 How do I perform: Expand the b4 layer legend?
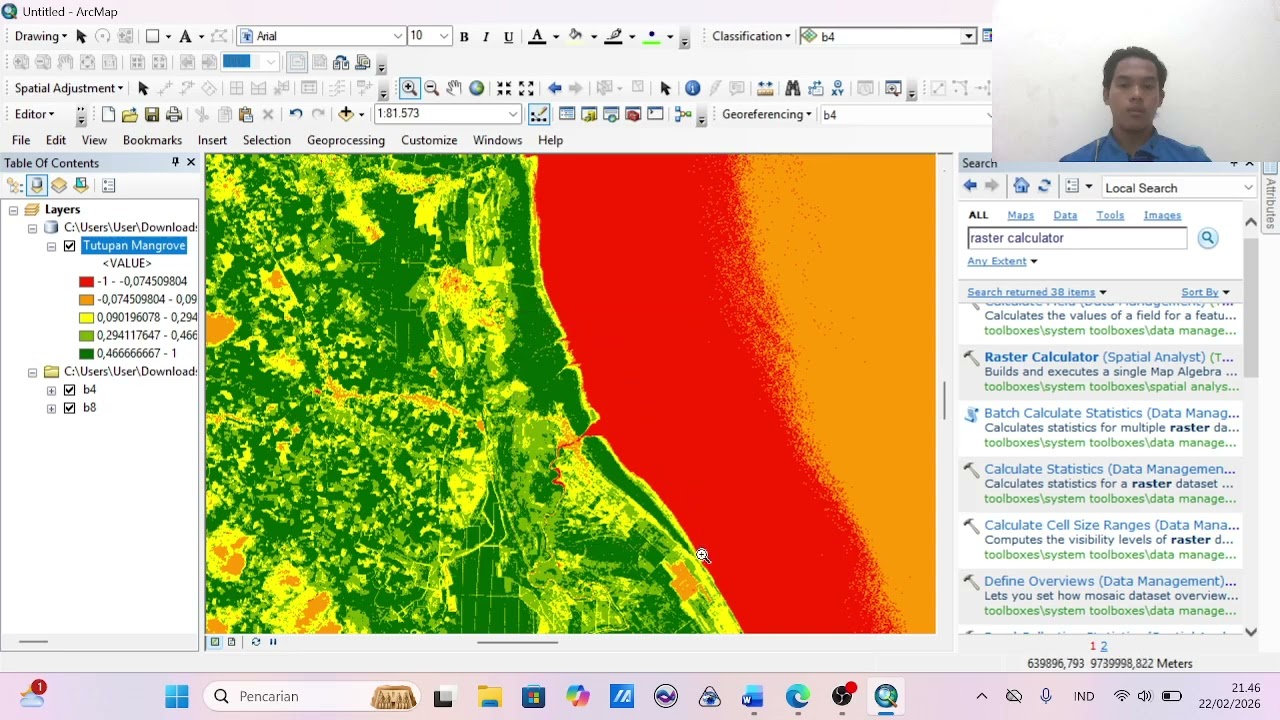pos(51,390)
